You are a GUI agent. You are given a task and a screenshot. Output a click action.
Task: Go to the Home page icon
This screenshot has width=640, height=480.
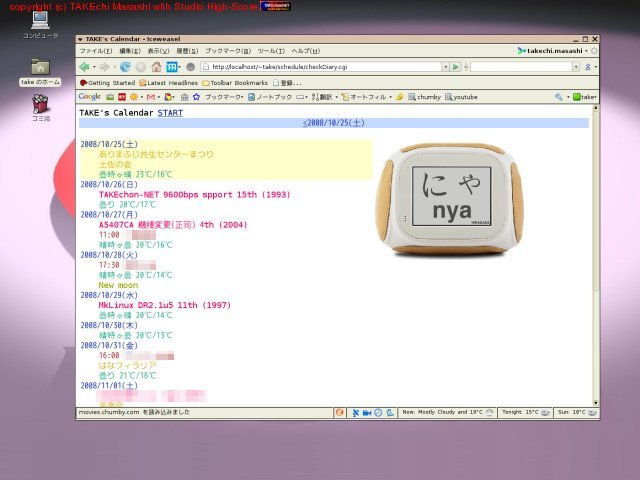click(156, 67)
